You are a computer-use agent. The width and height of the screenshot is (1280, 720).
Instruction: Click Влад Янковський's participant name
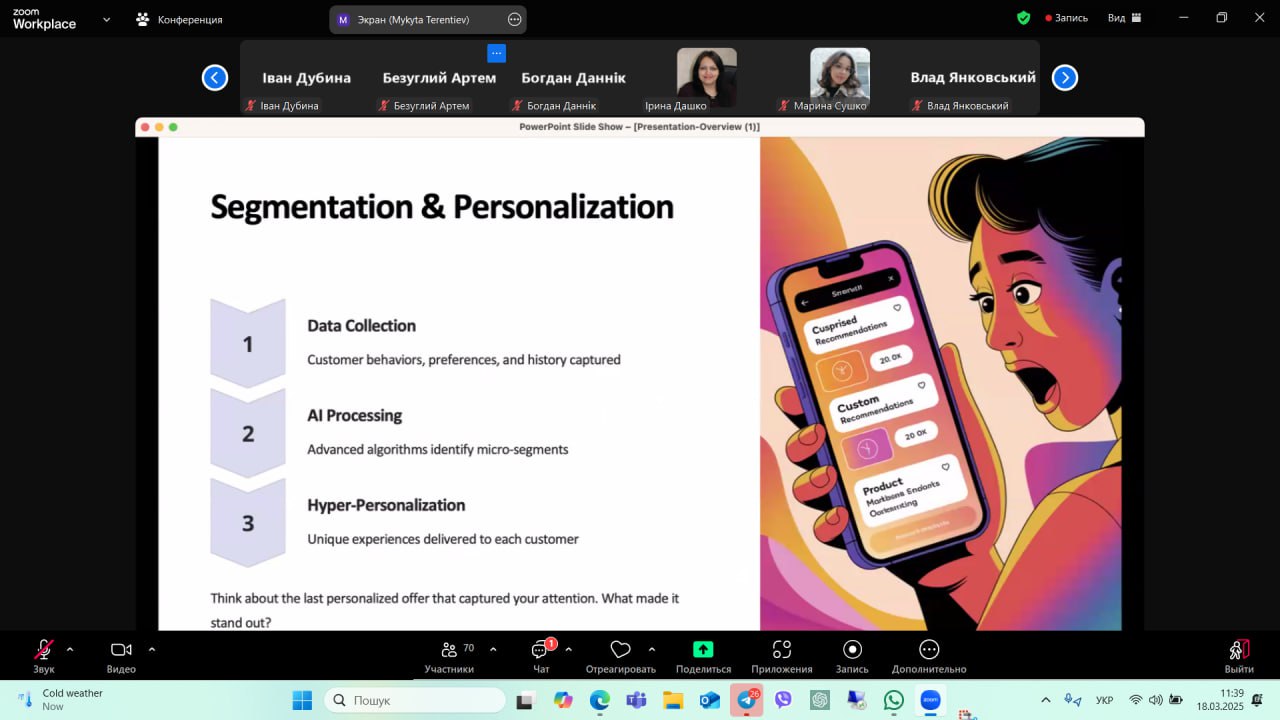pyautogui.click(x=973, y=77)
